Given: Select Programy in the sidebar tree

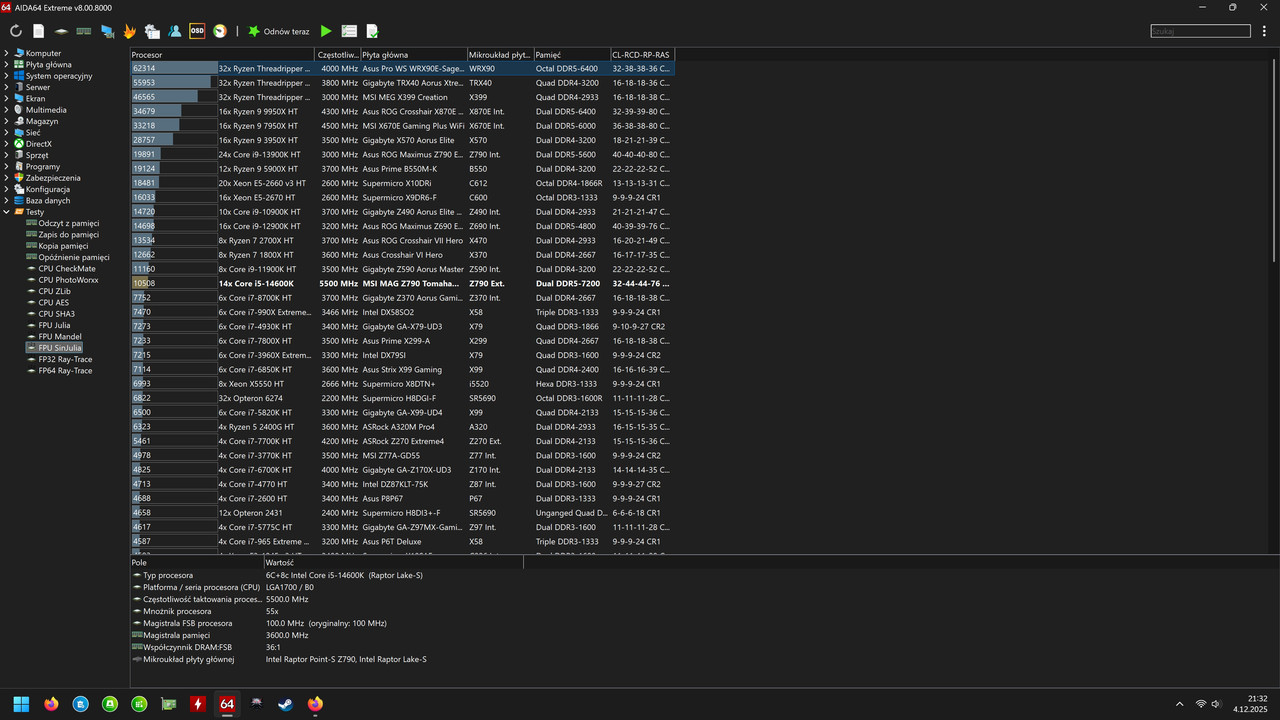Looking at the screenshot, I should 43,166.
